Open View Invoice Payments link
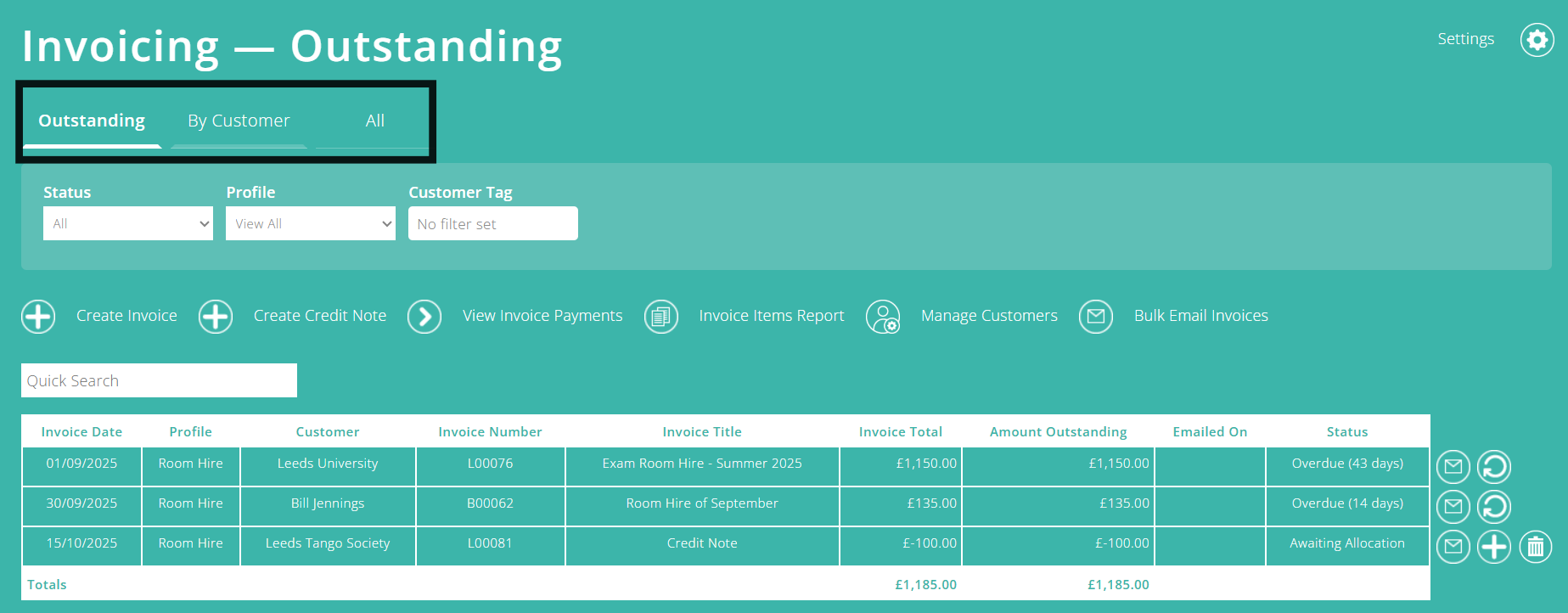 542,316
